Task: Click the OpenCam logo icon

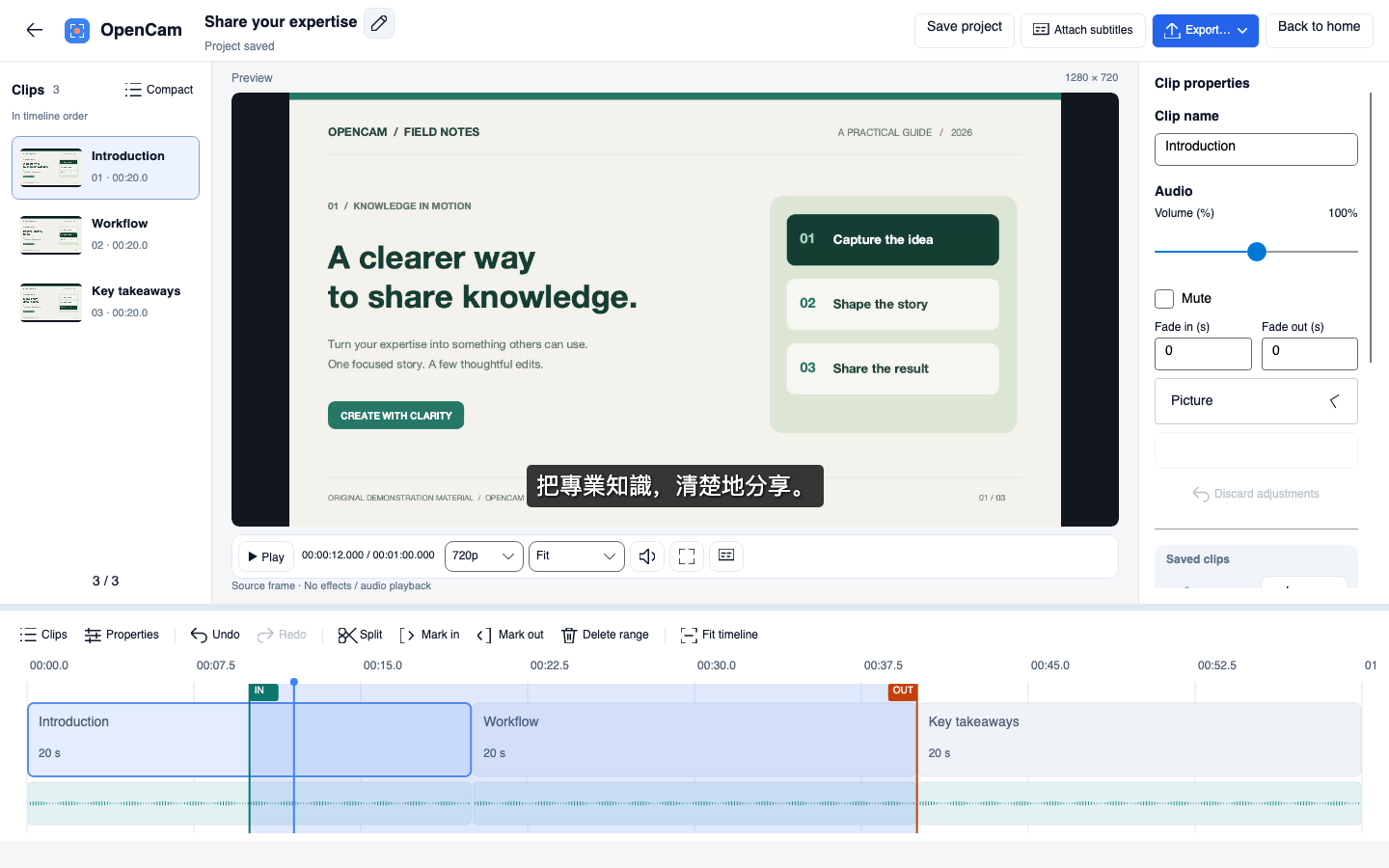Action: point(77,31)
